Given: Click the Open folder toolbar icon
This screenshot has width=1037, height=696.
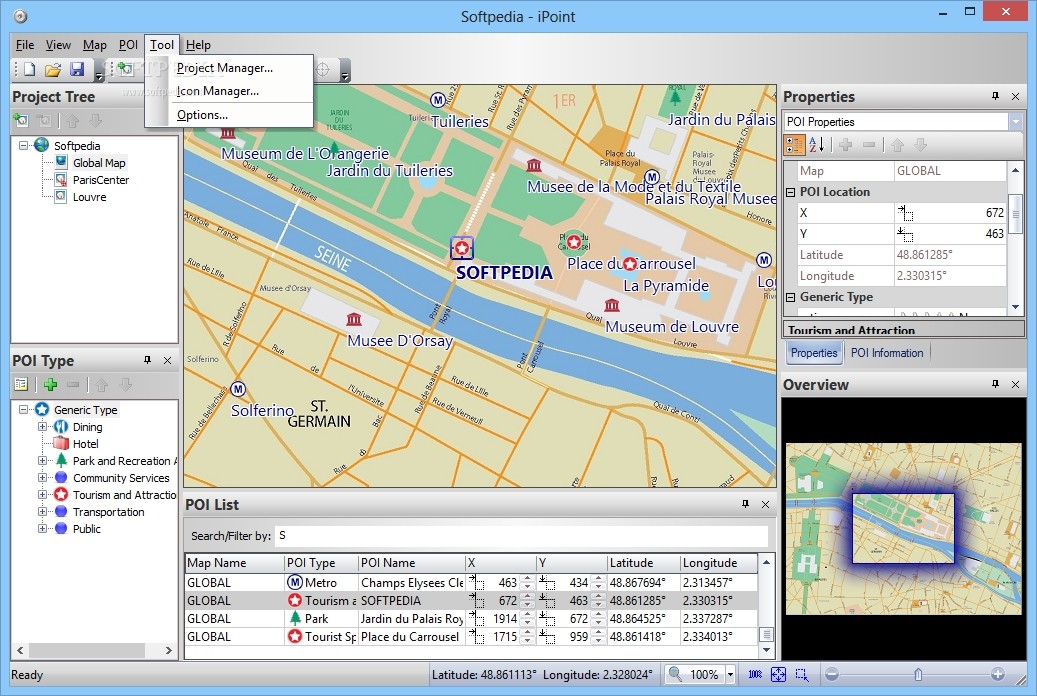Looking at the screenshot, I should tap(53, 70).
